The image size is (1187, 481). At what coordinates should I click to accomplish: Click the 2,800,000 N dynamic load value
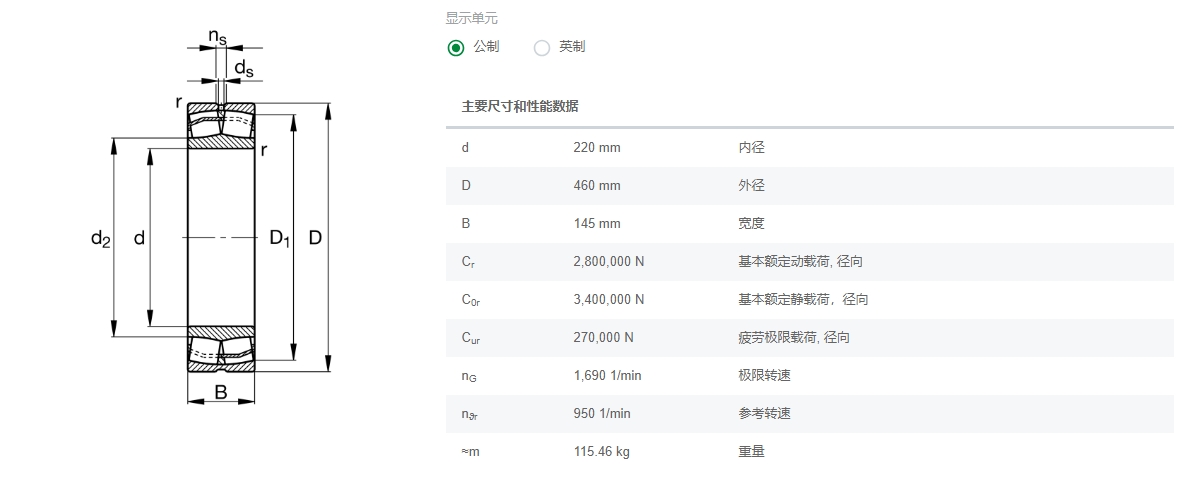(608, 262)
